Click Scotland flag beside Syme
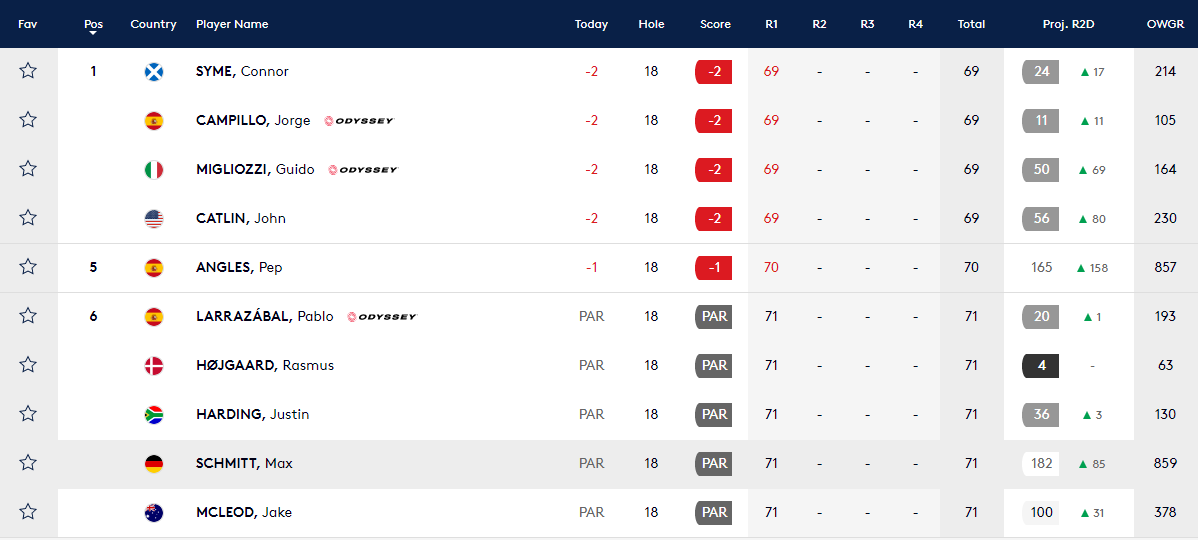This screenshot has width=1200, height=540. [x=153, y=71]
